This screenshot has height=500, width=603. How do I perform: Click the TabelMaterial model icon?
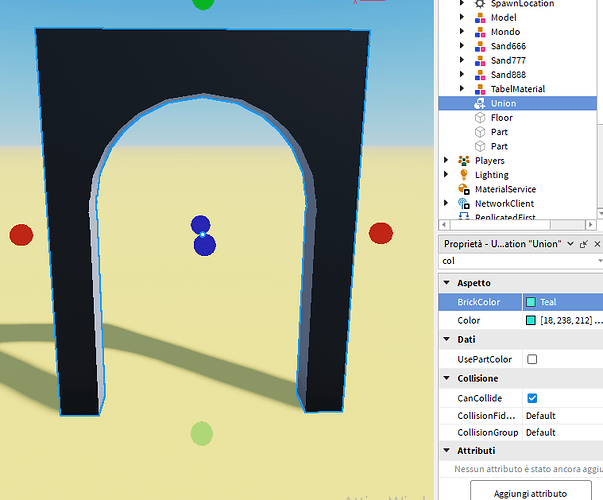tap(480, 89)
